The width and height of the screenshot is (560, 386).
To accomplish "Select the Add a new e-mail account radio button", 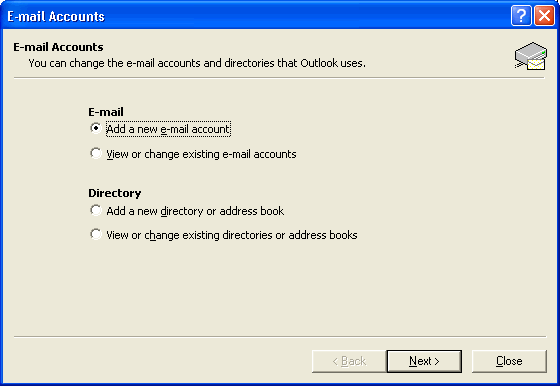I will (95, 128).
